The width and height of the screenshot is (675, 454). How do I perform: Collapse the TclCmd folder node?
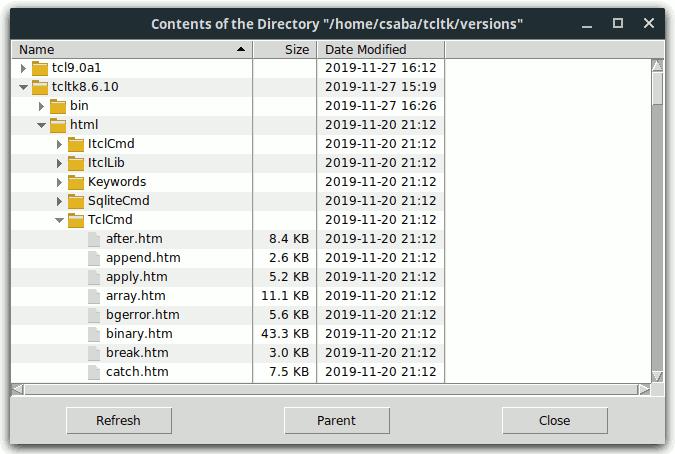(x=59, y=220)
